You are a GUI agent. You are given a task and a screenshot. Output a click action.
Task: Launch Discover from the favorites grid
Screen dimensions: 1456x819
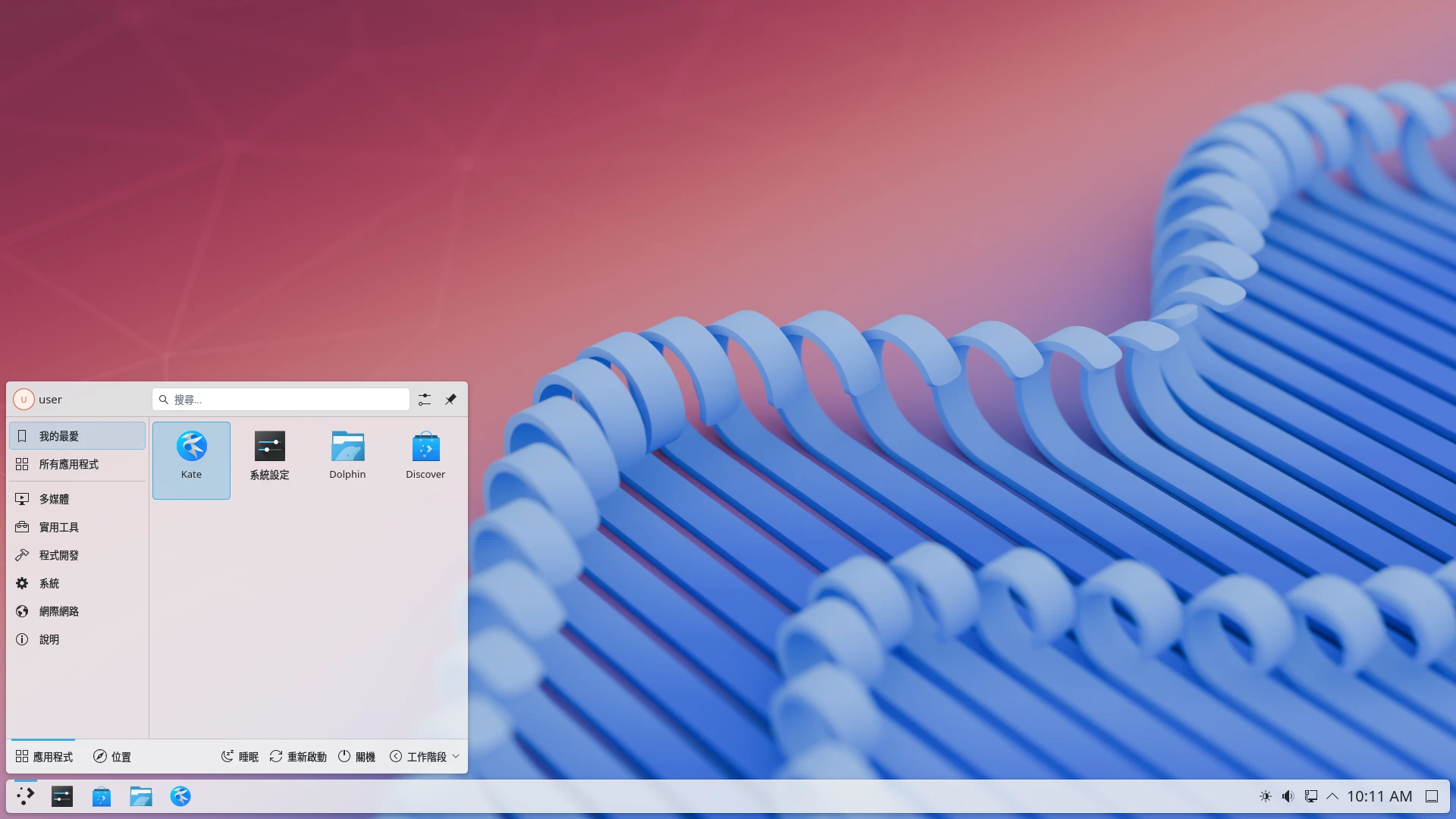425,460
